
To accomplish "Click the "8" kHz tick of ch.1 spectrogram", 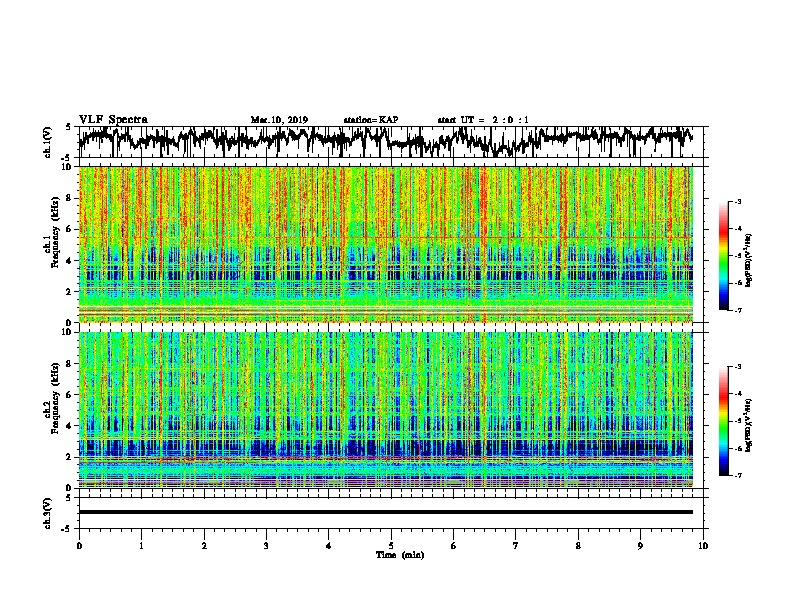I will [x=70, y=198].
